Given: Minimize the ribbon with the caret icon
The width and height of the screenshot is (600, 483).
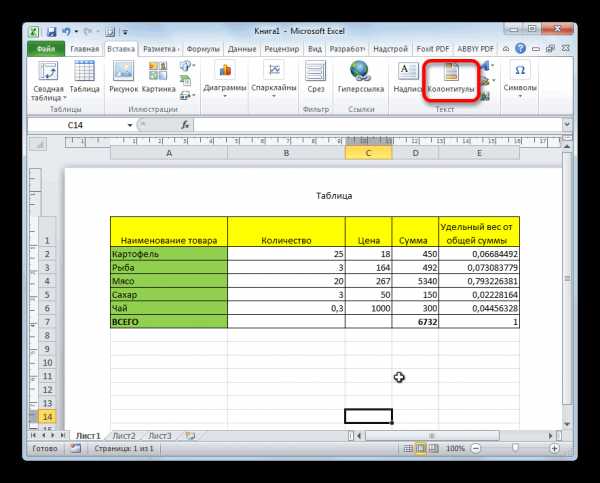Looking at the screenshot, I should (x=506, y=49).
